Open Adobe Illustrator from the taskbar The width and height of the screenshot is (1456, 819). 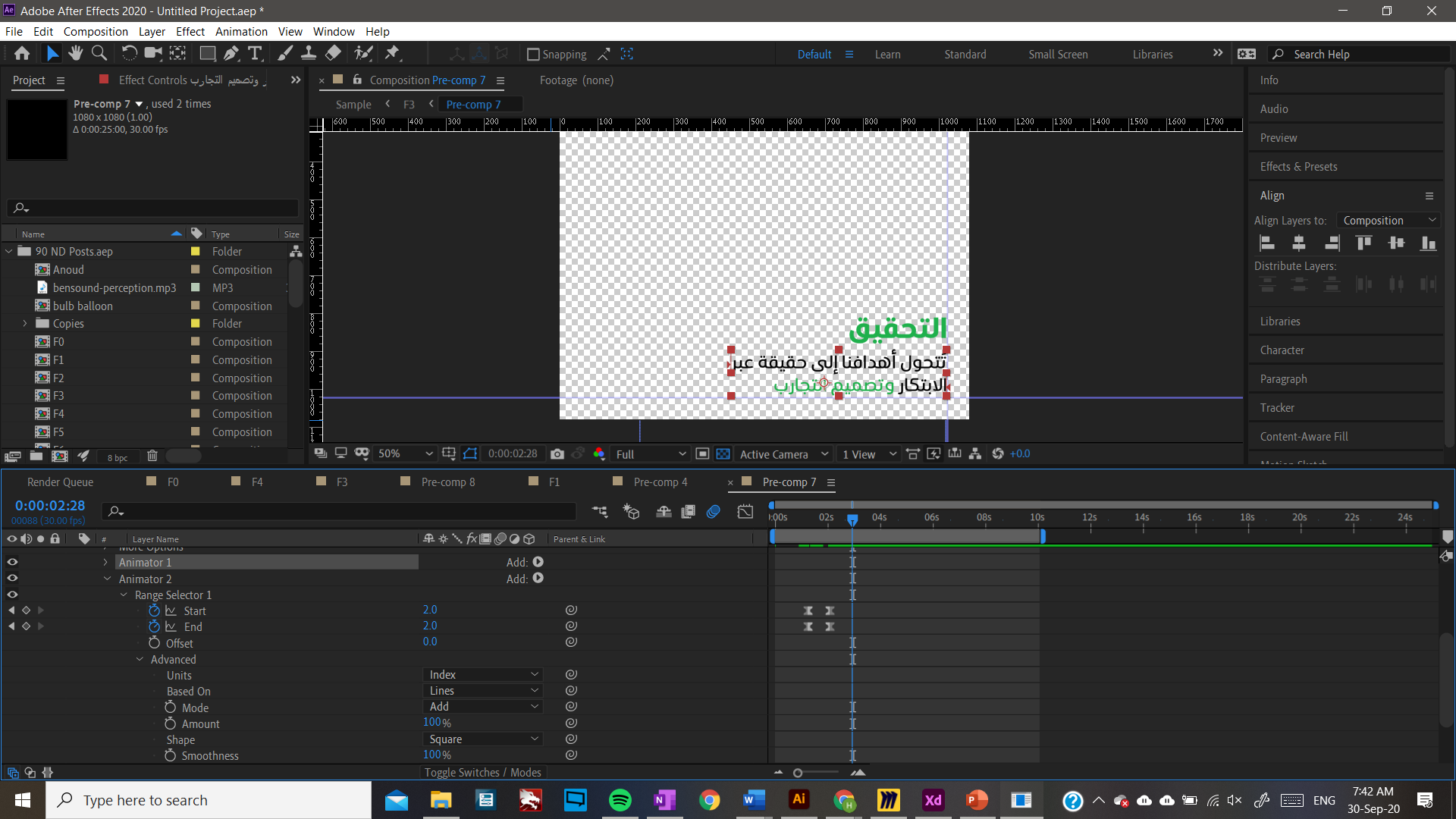799,800
